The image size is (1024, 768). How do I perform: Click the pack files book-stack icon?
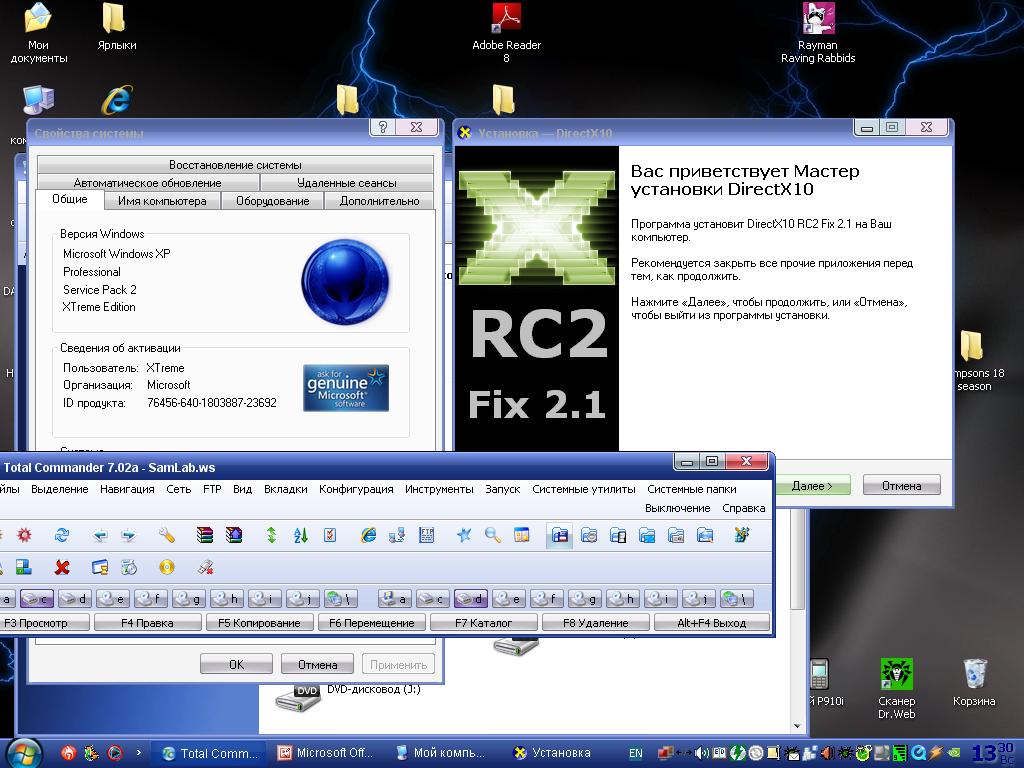coord(205,536)
